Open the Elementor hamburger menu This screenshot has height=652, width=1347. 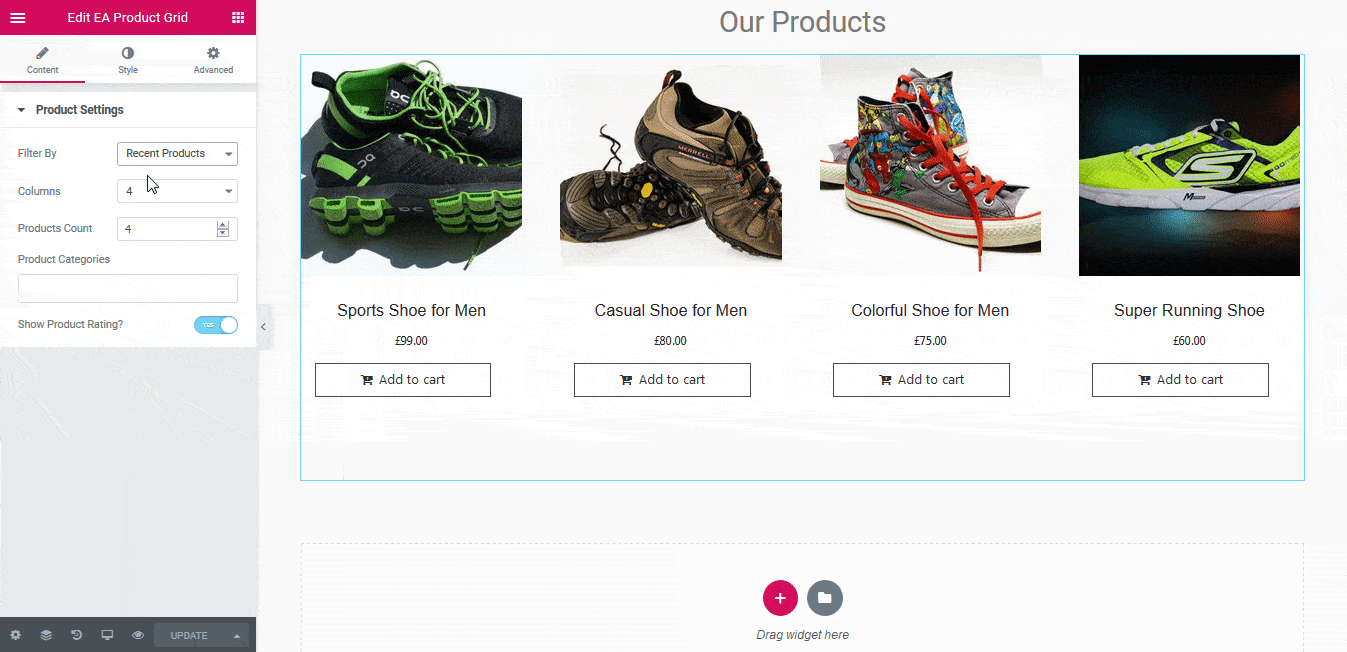[x=18, y=17]
